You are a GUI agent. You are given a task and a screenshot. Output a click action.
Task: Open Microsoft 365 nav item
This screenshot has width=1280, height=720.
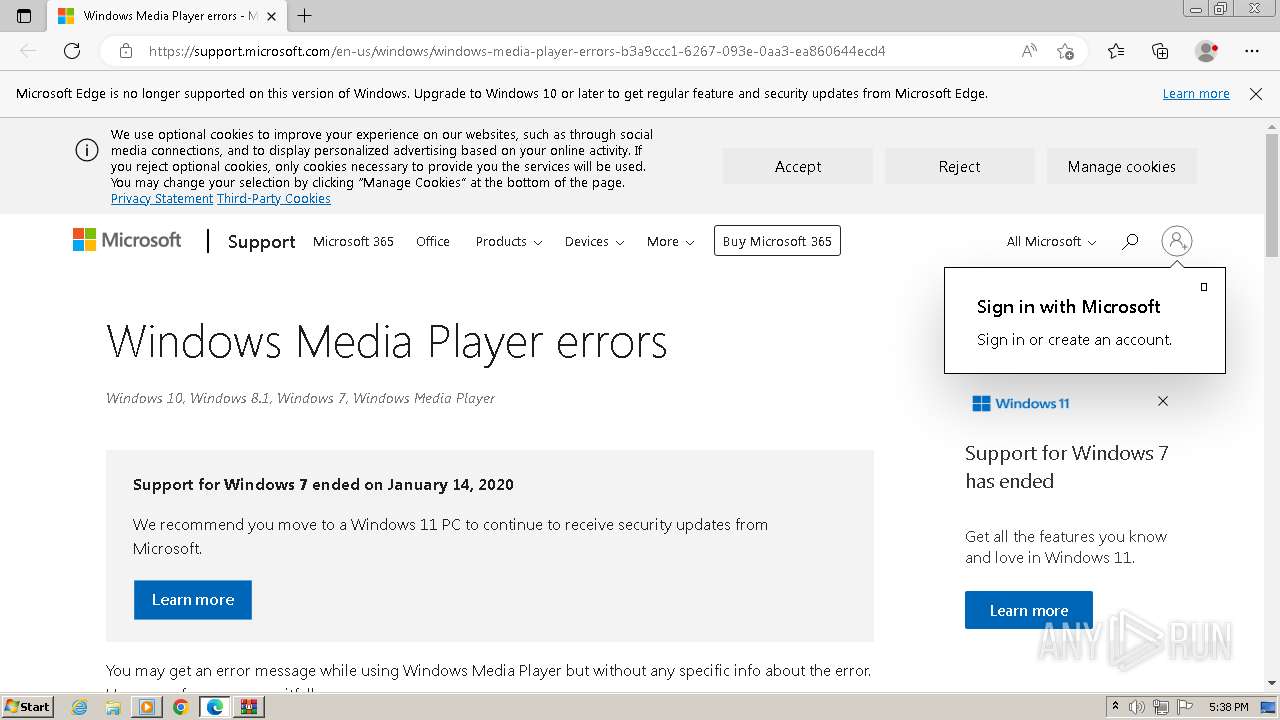point(353,241)
